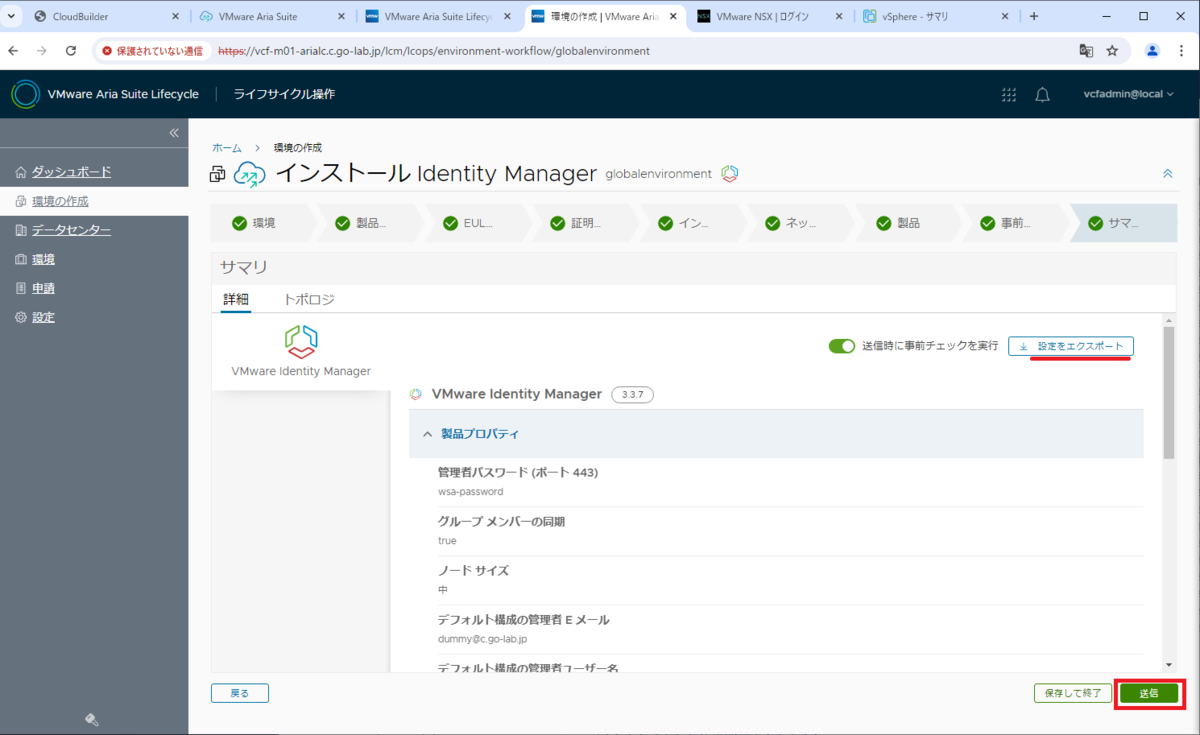The height and width of the screenshot is (735, 1200).
Task: Collapse the header with double up chevron
Action: click(x=1167, y=174)
